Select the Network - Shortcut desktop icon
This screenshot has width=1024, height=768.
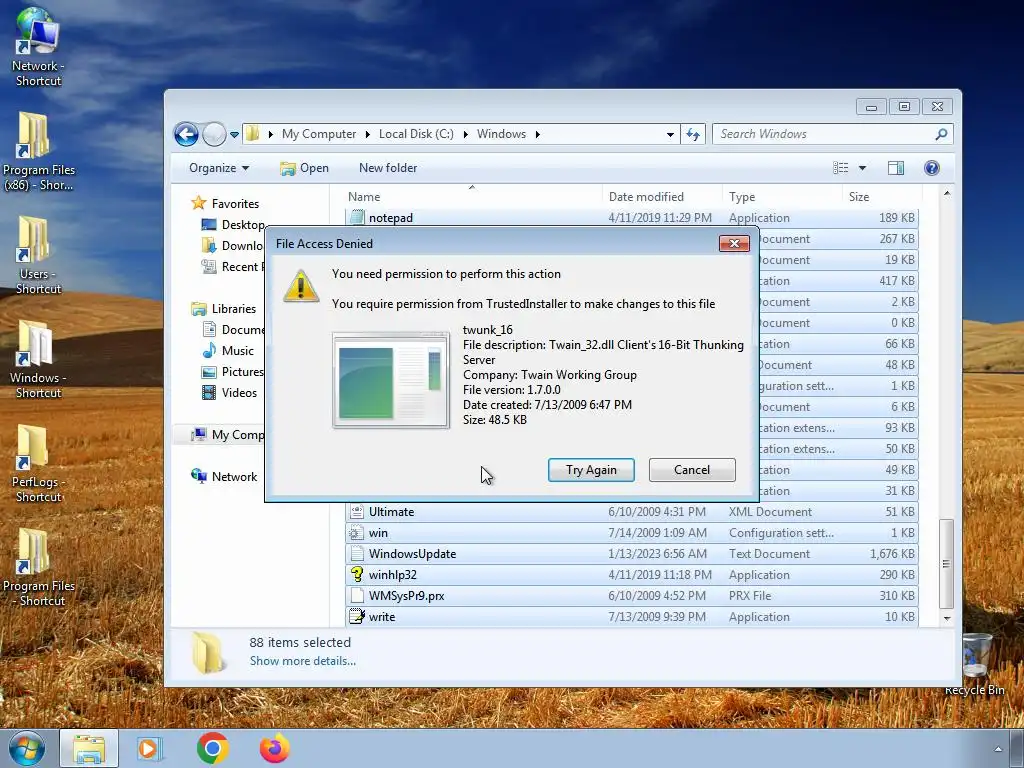tap(38, 47)
